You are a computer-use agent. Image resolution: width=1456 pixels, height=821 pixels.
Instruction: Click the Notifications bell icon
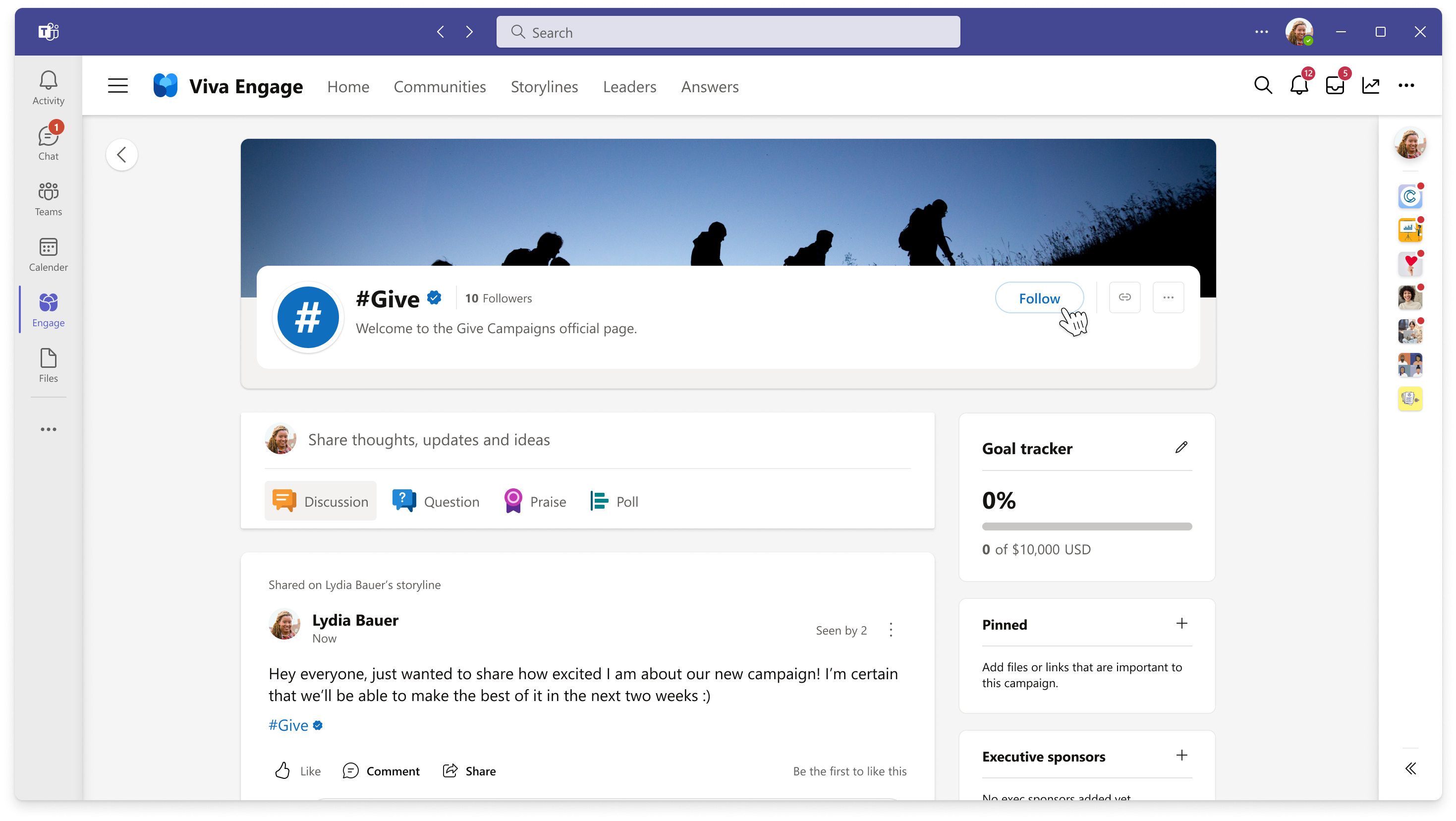coord(1299,86)
